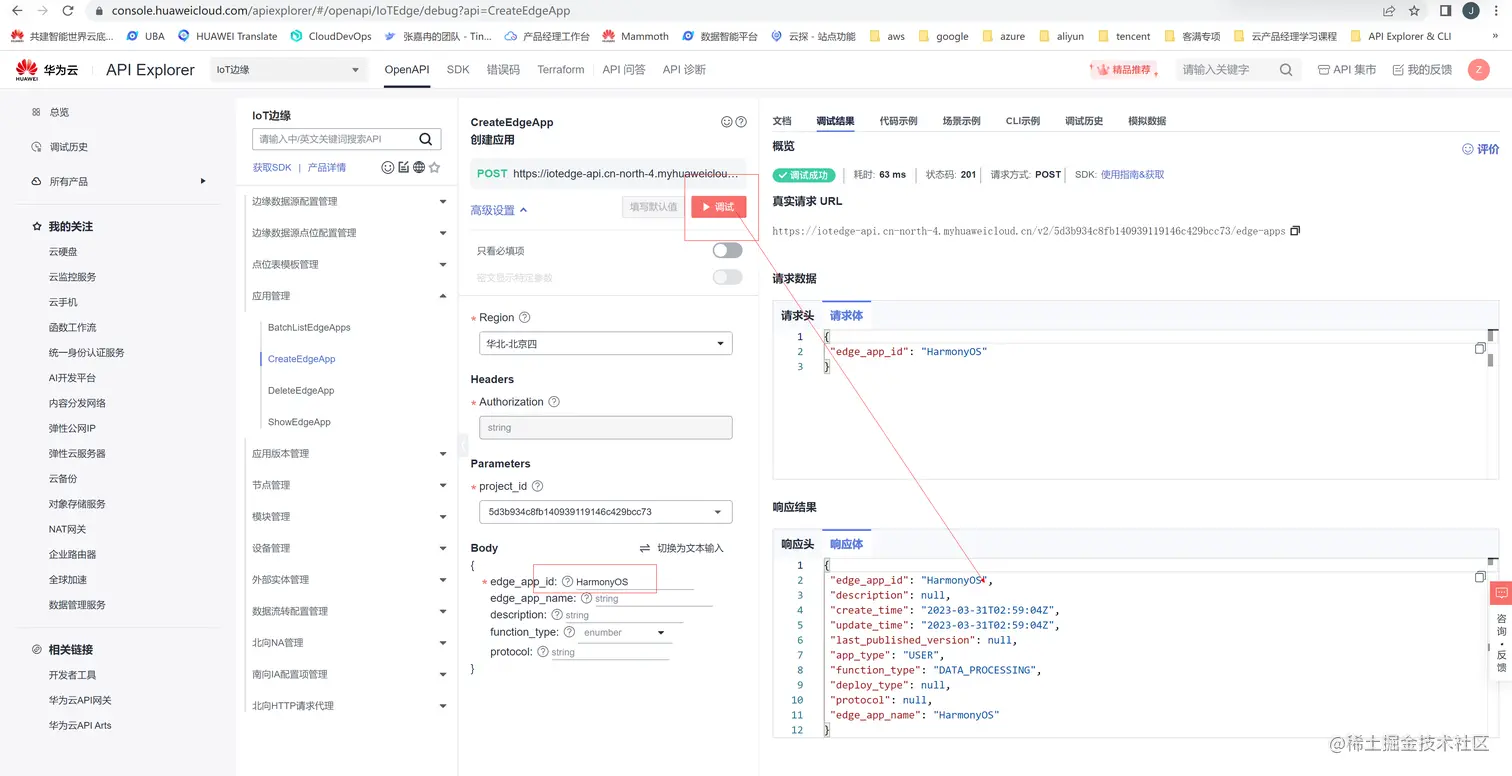This screenshot has width=1512, height=776.
Task: Click the browser back arrow
Action: (x=17, y=10)
